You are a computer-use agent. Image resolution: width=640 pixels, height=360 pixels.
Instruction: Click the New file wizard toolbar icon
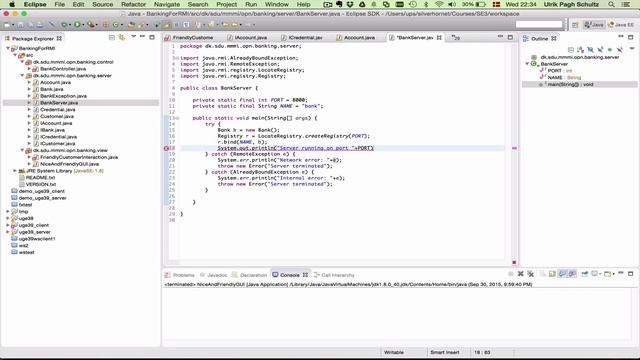point(7,24)
